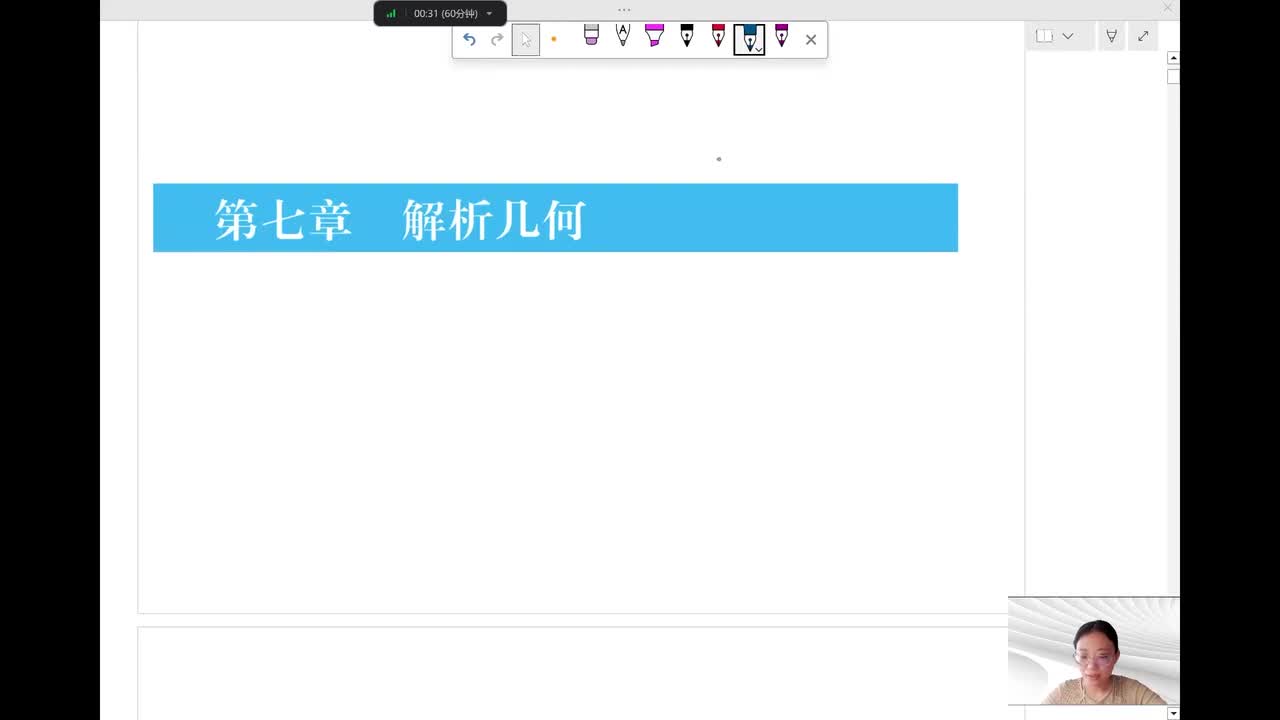The height and width of the screenshot is (720, 1280).
Task: Select the text pen with letter A
Action: (623, 36)
